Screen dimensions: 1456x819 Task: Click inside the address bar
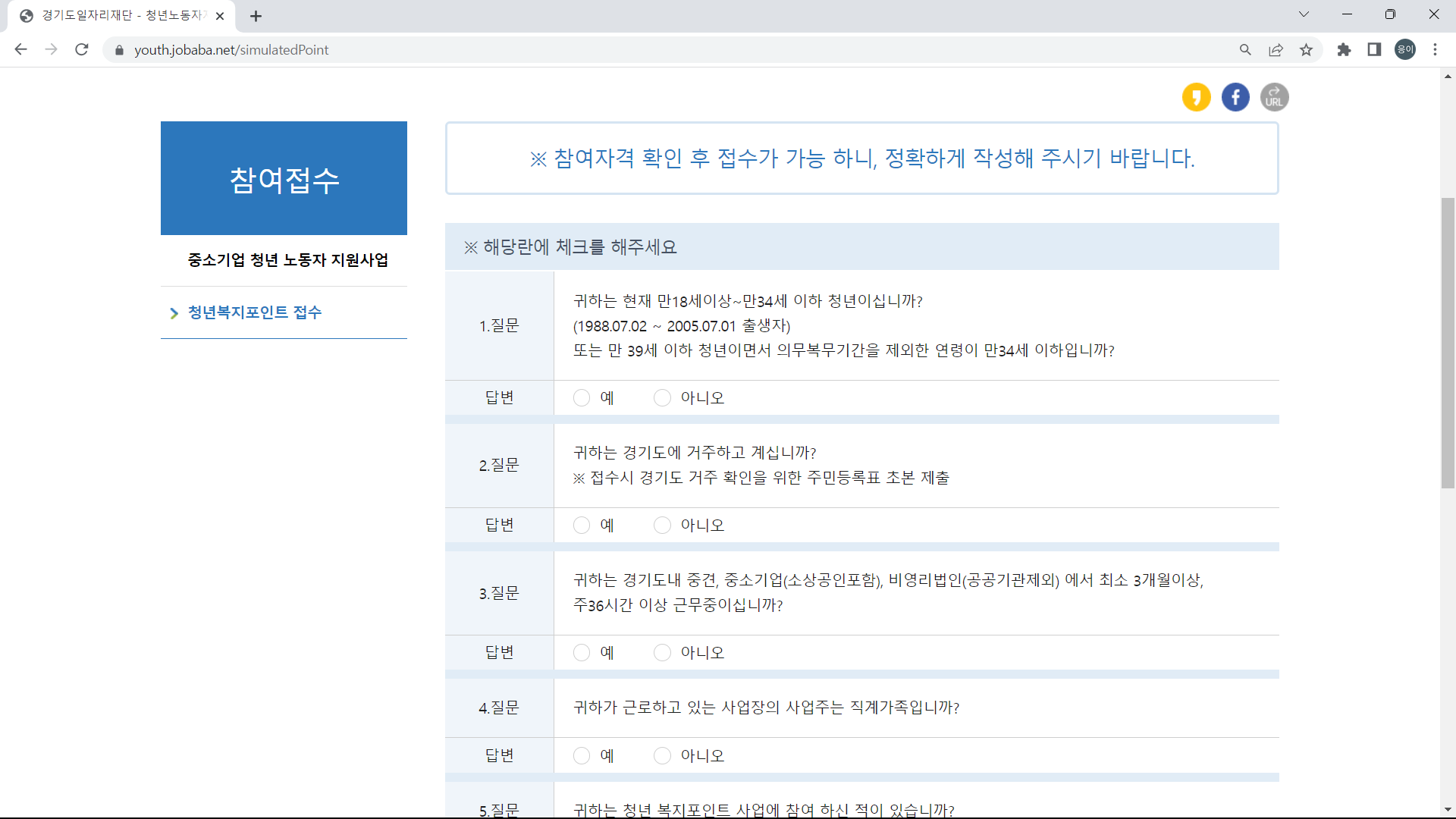click(x=455, y=49)
